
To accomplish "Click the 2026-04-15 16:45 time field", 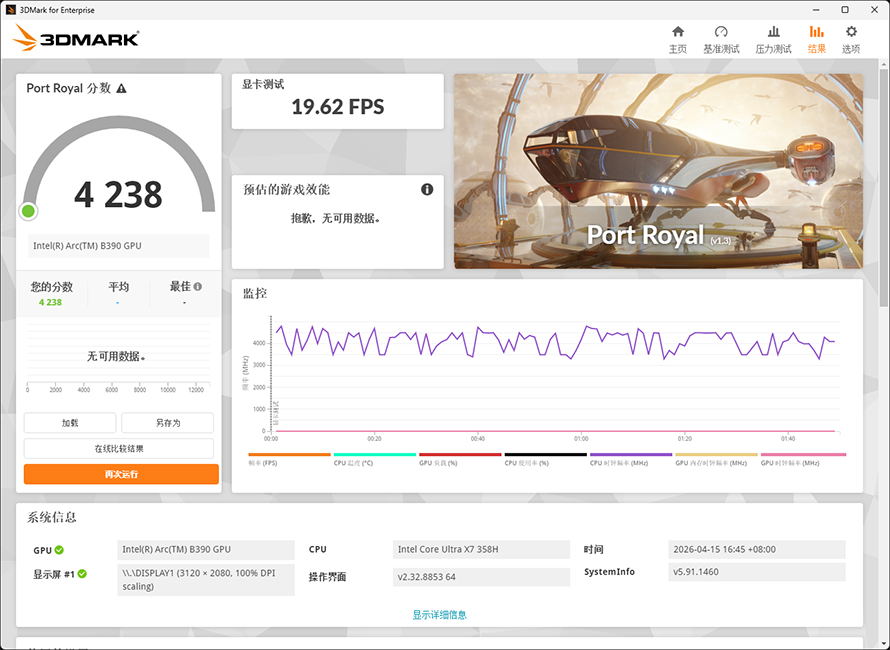I will click(757, 550).
